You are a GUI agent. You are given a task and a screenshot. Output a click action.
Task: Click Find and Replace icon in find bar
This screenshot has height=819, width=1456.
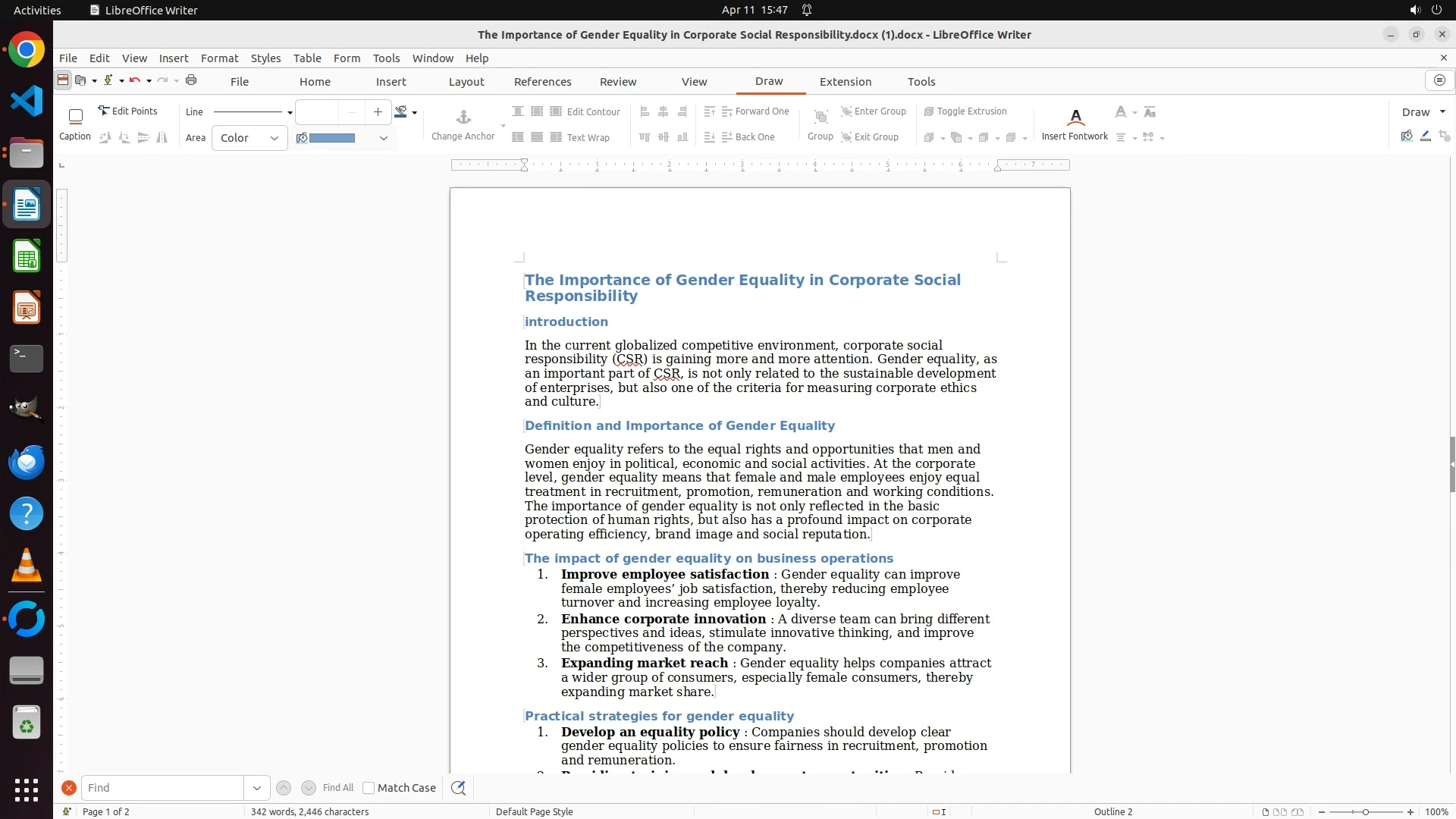coord(458,788)
